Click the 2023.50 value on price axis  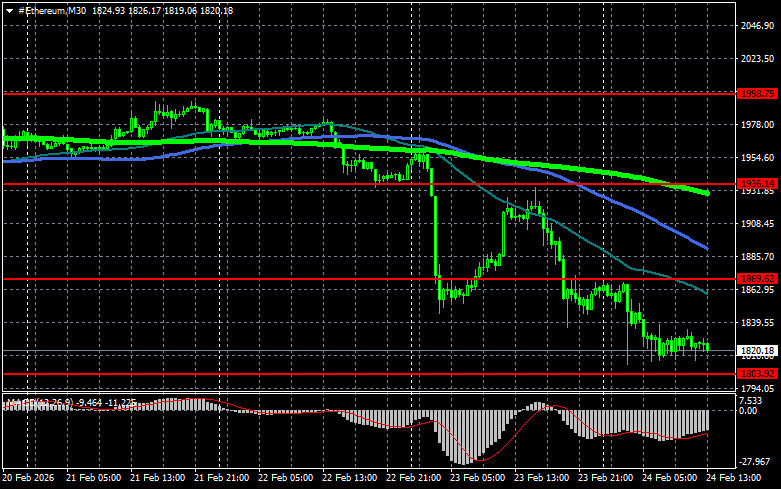[757, 59]
